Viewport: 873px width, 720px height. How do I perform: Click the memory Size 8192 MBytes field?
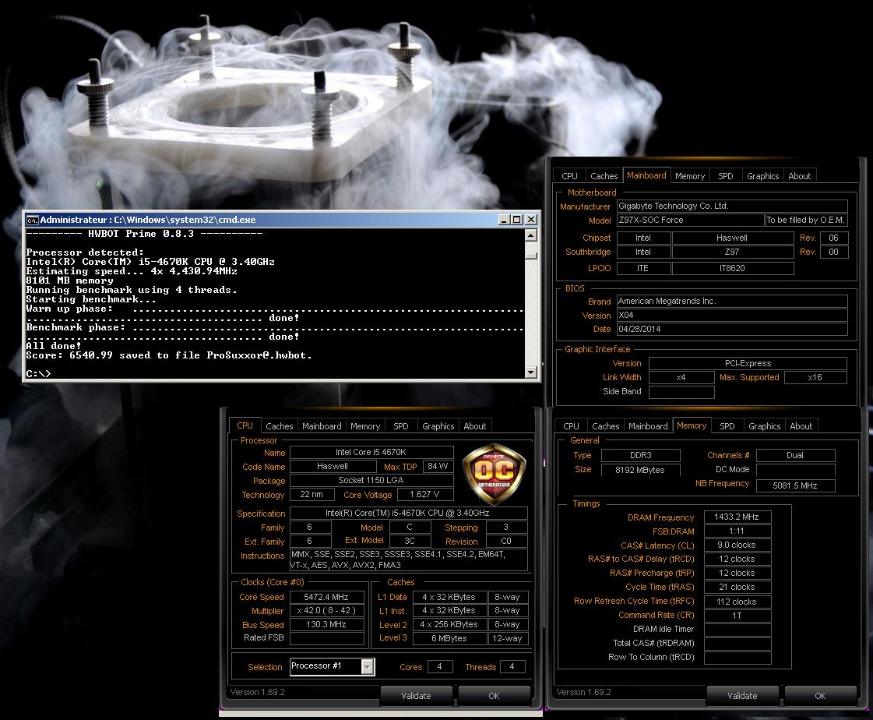(x=640, y=469)
